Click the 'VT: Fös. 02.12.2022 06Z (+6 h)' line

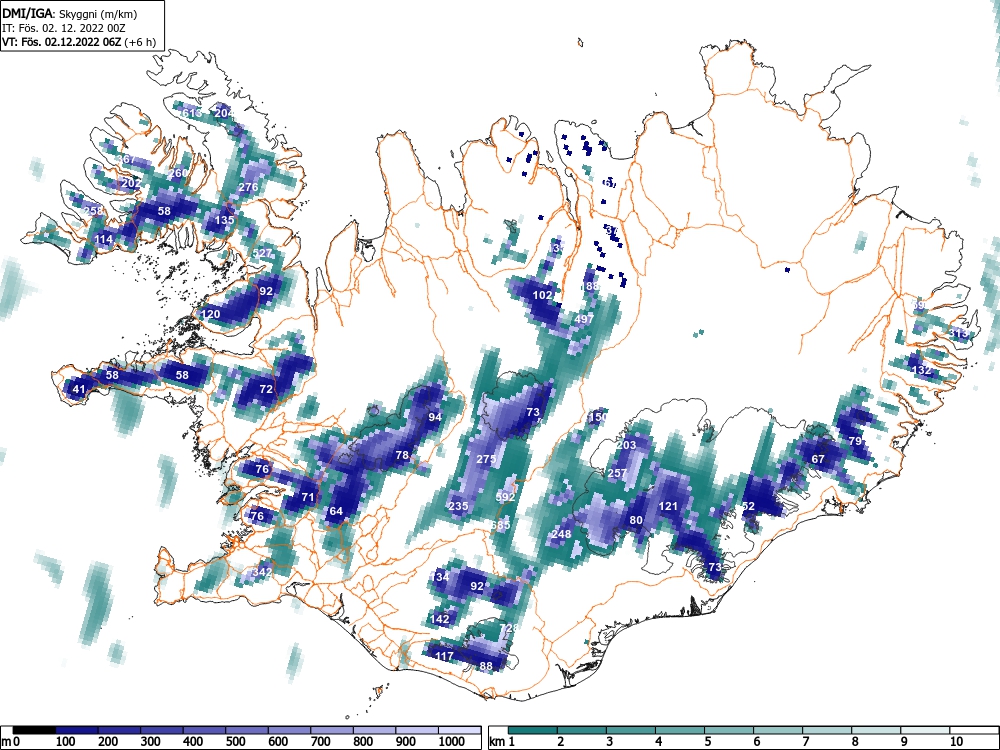tap(79, 42)
